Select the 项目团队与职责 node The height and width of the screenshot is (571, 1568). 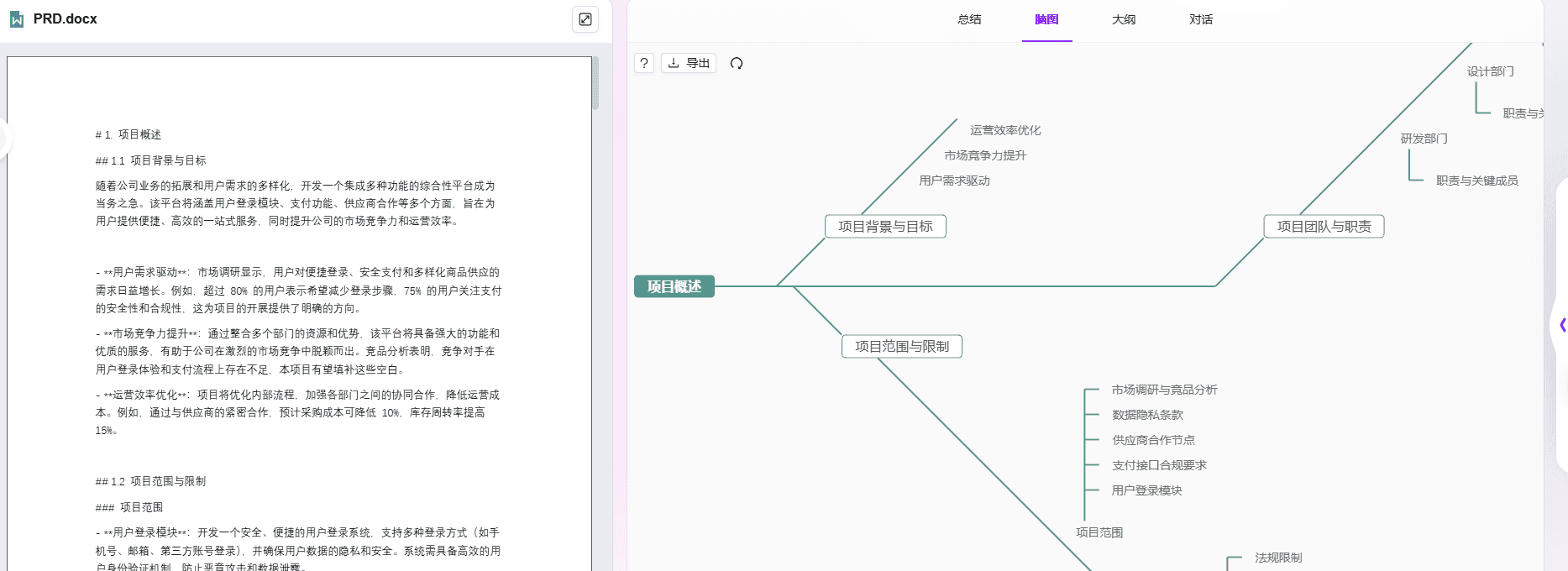click(x=1324, y=227)
